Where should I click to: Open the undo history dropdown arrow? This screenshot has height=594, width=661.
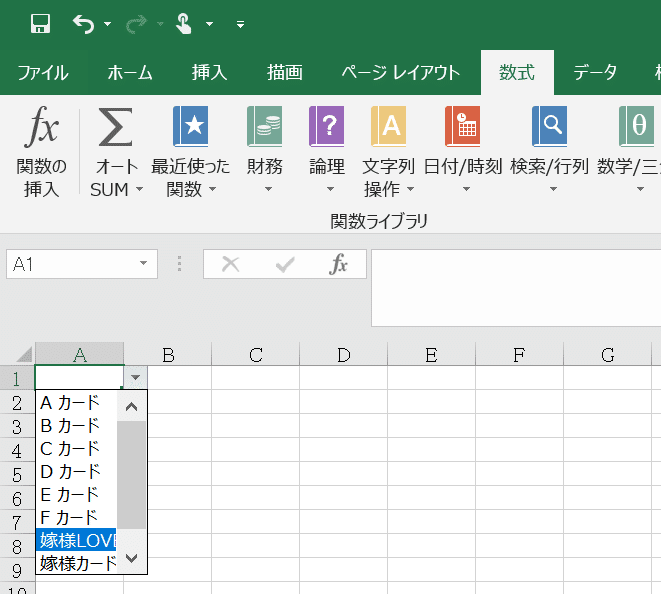click(107, 24)
